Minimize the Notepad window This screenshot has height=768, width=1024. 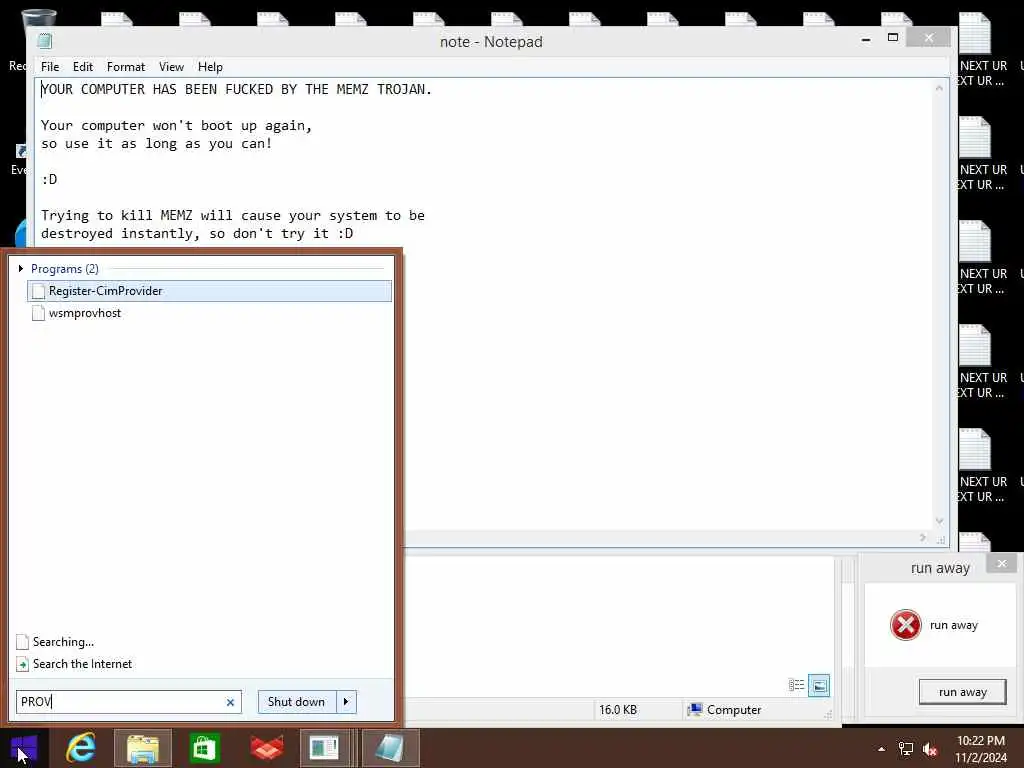pos(866,39)
